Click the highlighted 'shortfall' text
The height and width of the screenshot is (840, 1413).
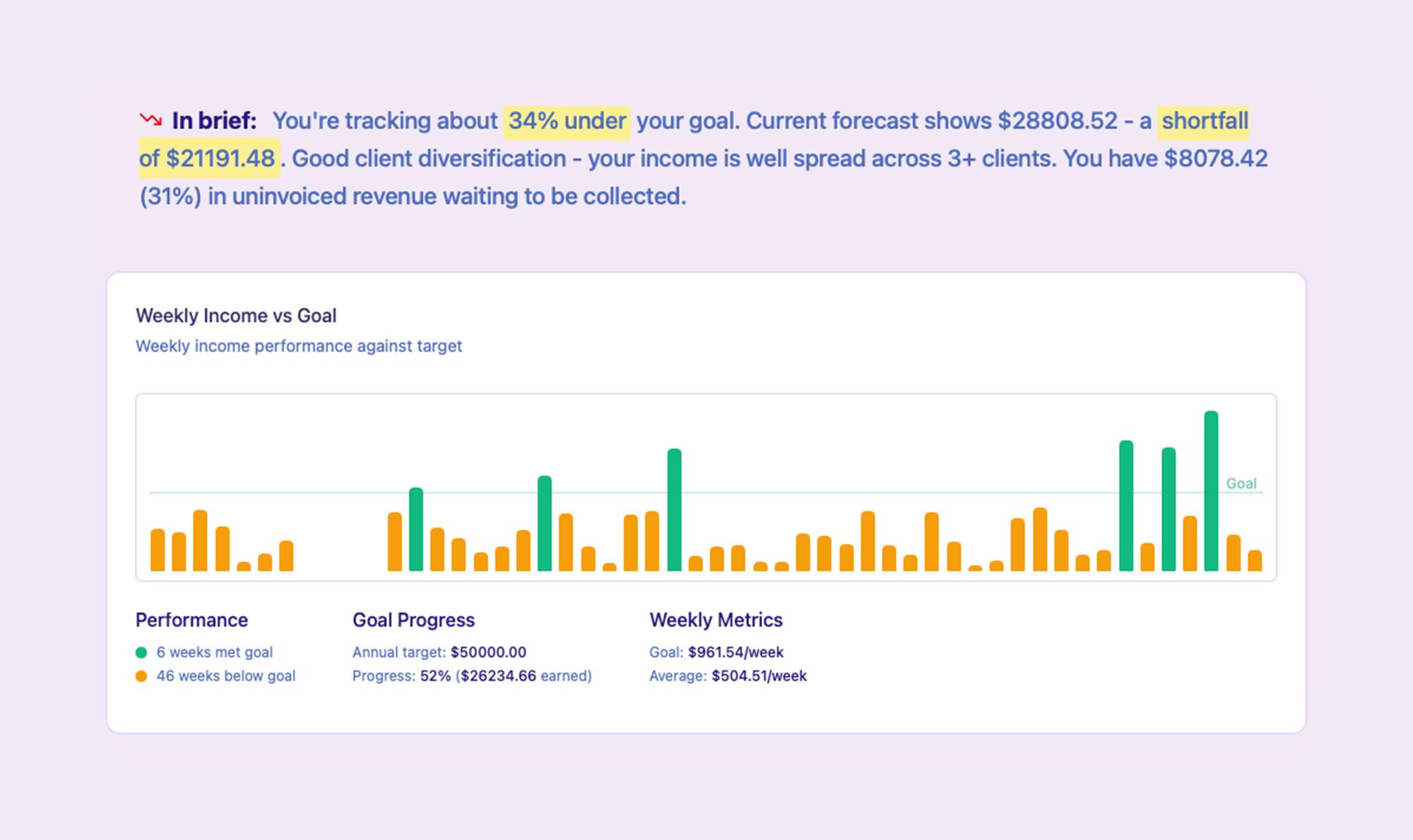tap(1205, 121)
